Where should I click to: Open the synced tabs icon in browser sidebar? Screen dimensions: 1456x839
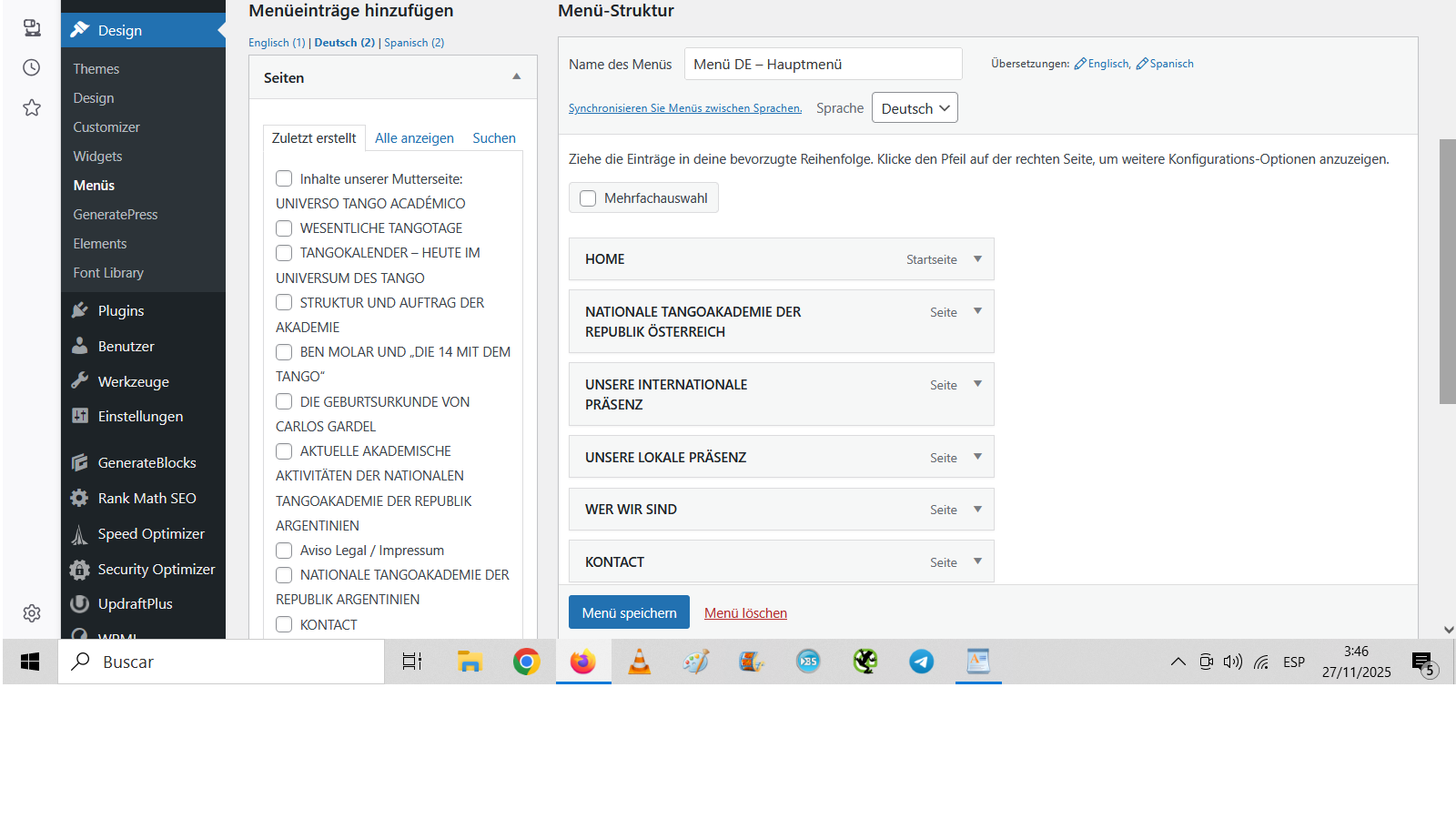tap(32, 27)
